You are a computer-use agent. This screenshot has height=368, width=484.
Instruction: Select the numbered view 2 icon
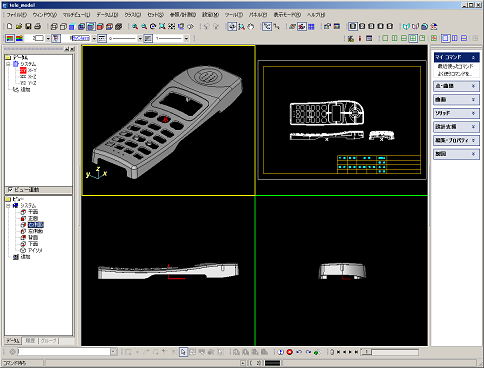[362, 26]
